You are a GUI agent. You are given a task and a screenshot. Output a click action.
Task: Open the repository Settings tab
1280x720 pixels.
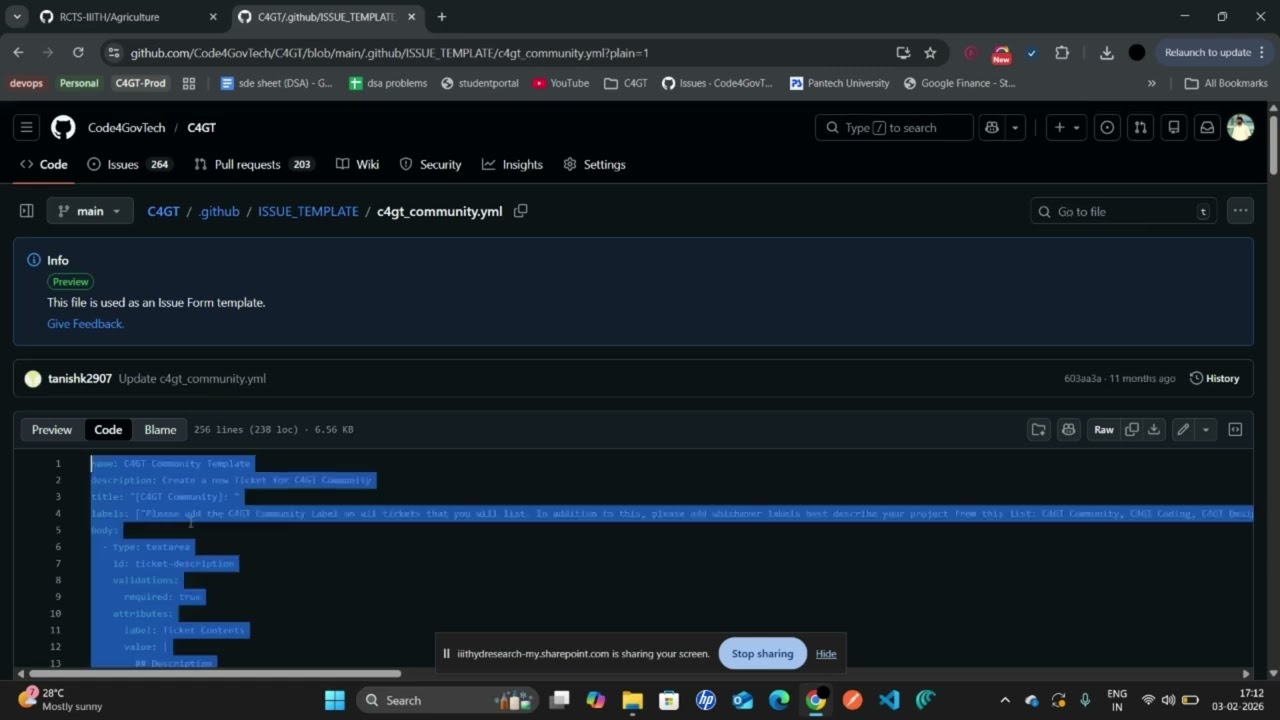point(594,164)
